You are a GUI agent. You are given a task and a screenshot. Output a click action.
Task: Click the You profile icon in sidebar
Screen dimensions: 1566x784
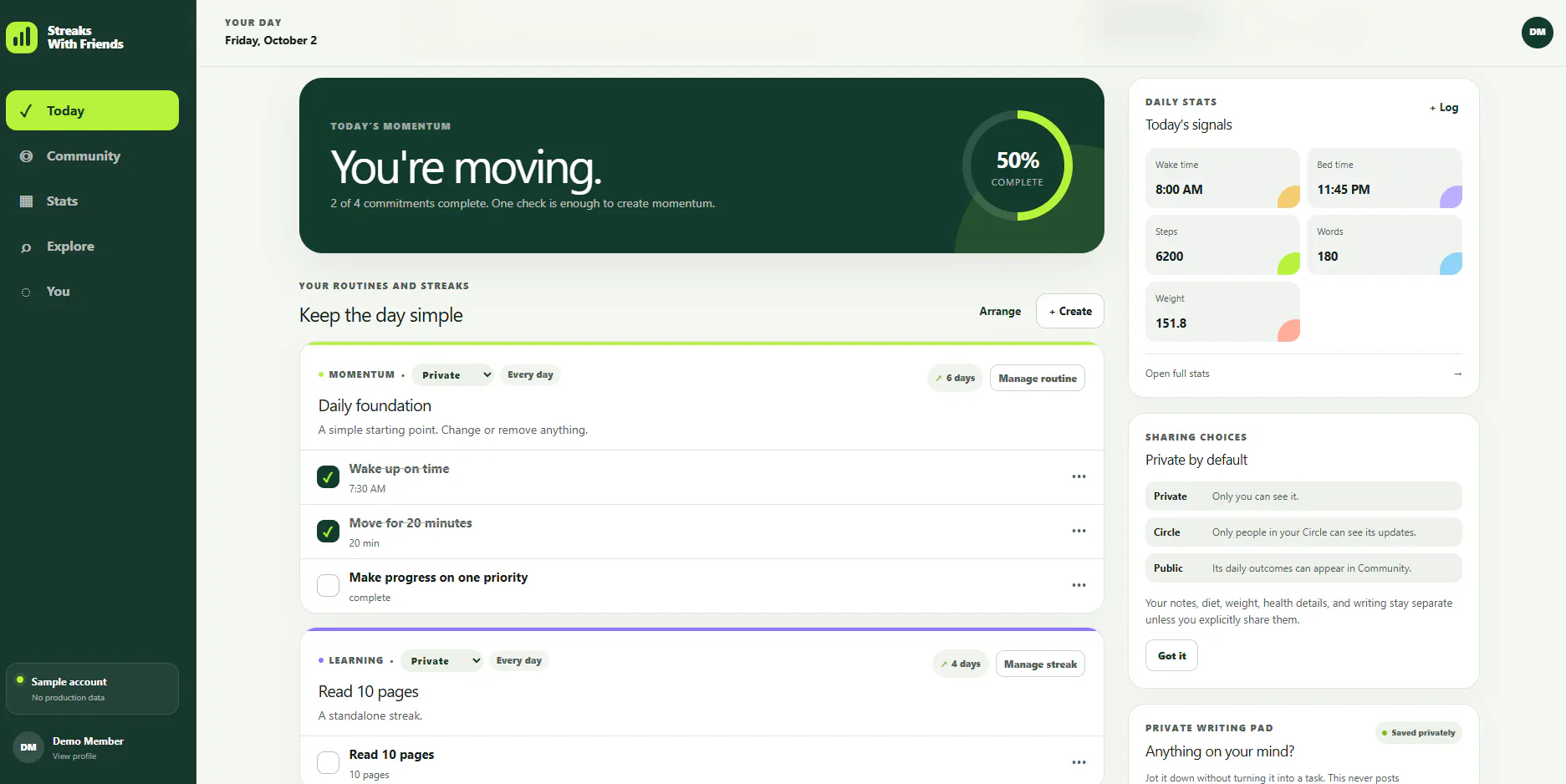click(x=26, y=292)
